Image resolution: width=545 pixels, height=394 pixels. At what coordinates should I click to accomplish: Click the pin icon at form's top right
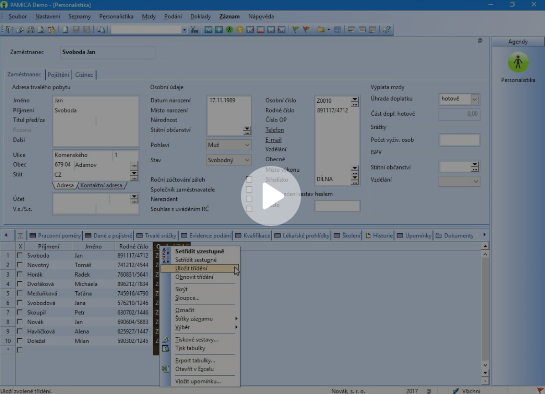(x=480, y=41)
